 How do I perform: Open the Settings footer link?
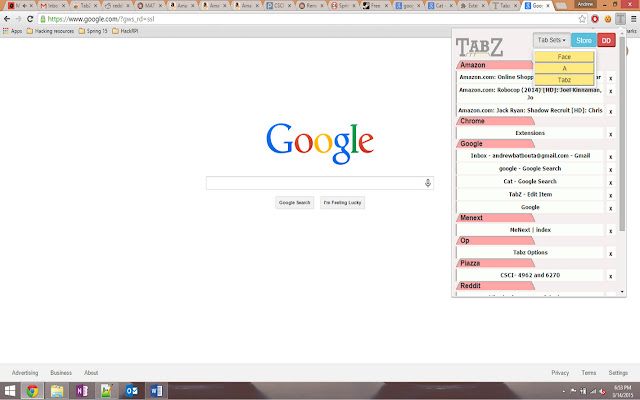(618, 373)
